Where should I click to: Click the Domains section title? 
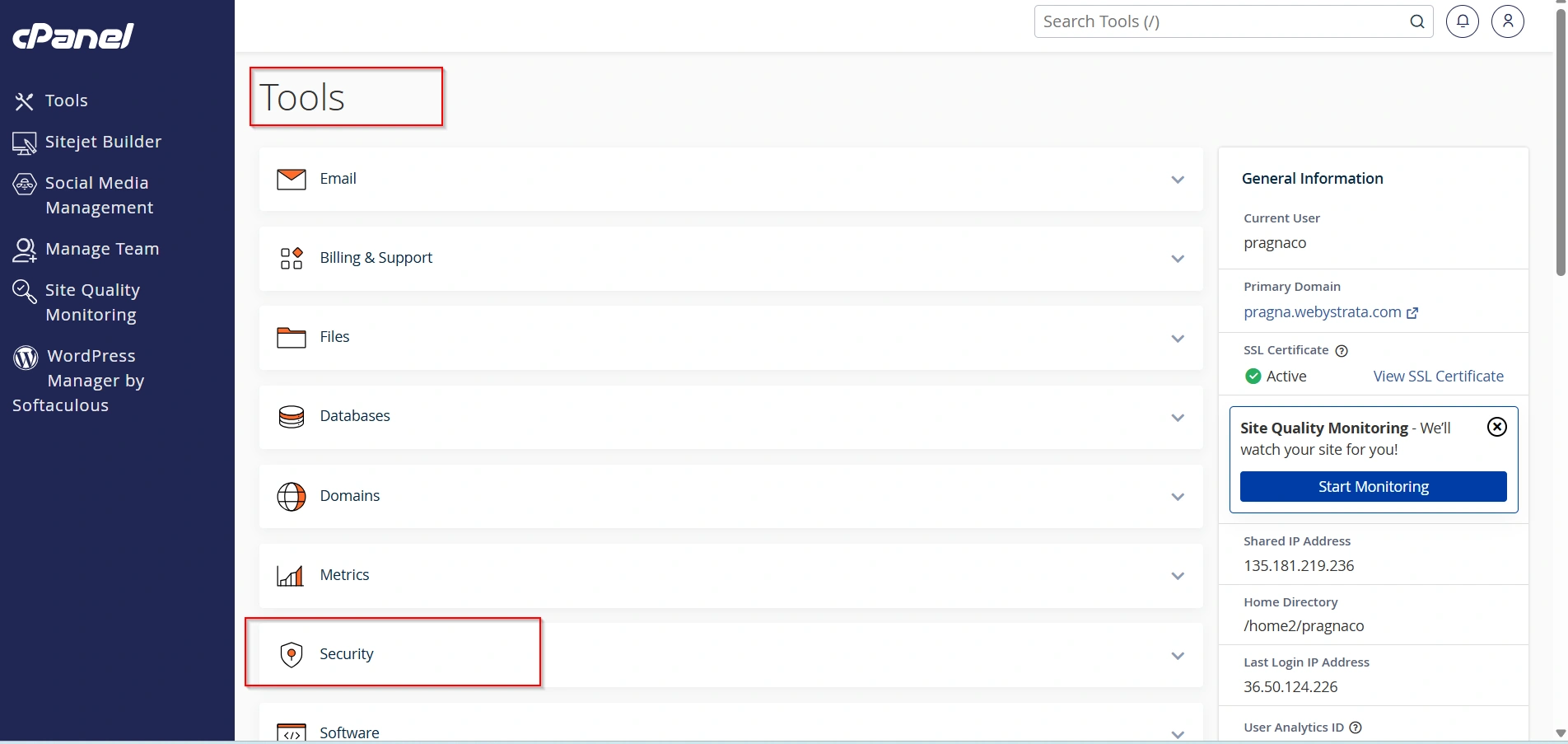click(x=350, y=495)
